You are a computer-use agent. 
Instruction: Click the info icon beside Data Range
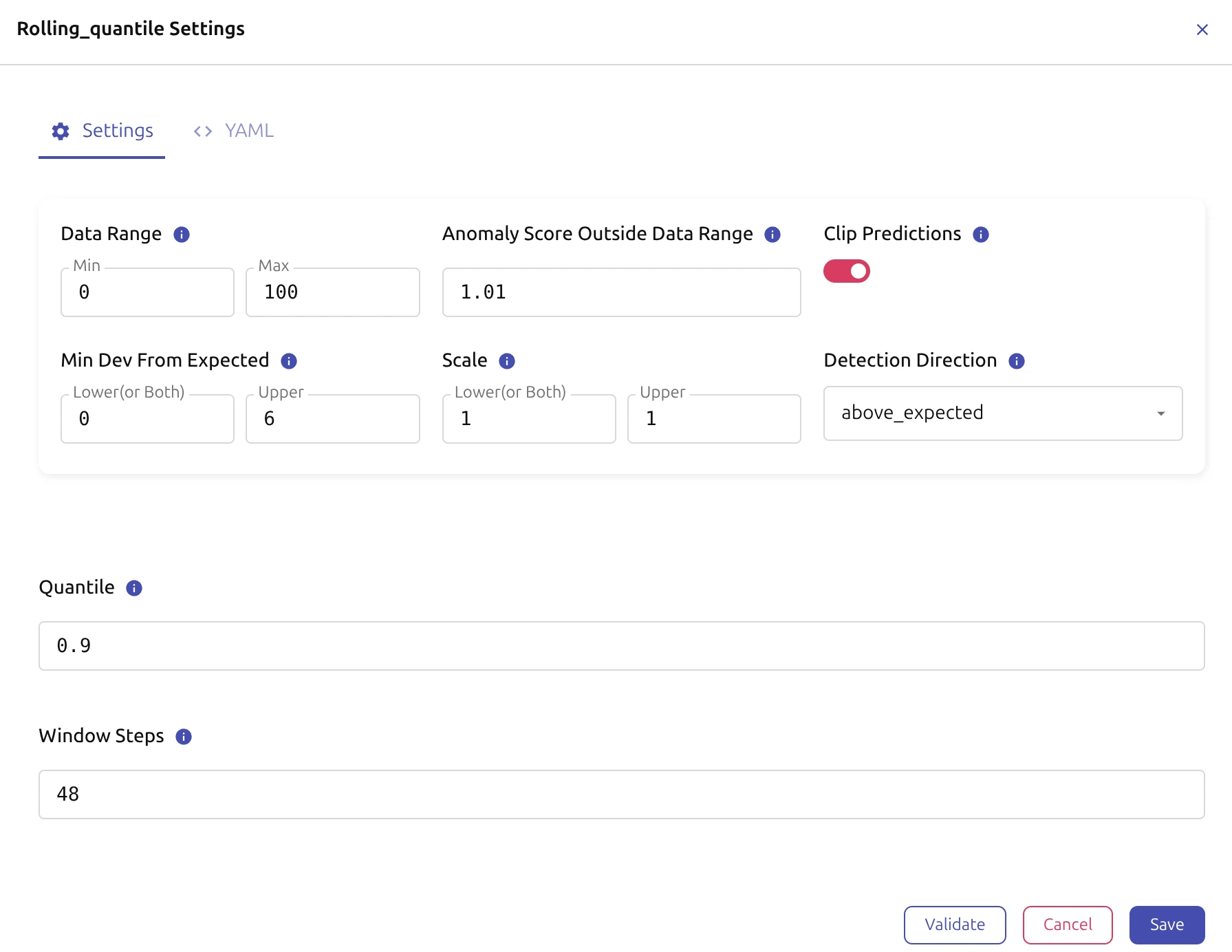coord(182,235)
